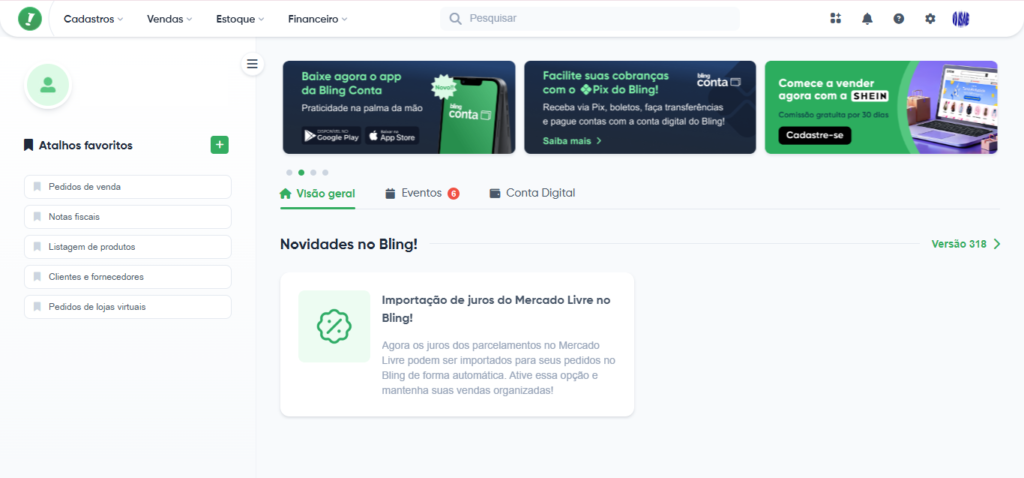Open the Pedidos de venda shortcut

tap(128, 187)
